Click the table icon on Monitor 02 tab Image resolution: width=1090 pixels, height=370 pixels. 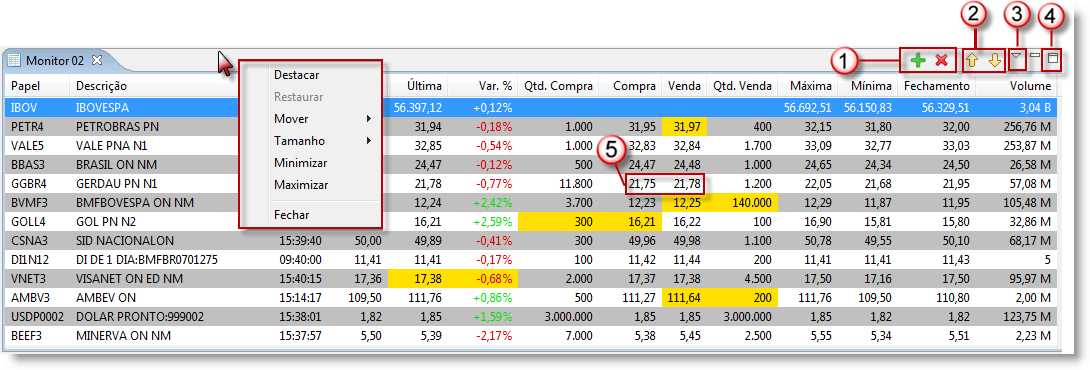pos(14,61)
